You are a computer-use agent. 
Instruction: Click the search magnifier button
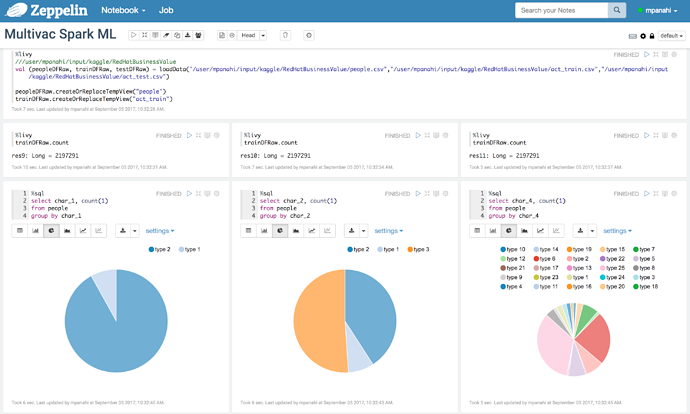(x=617, y=10)
